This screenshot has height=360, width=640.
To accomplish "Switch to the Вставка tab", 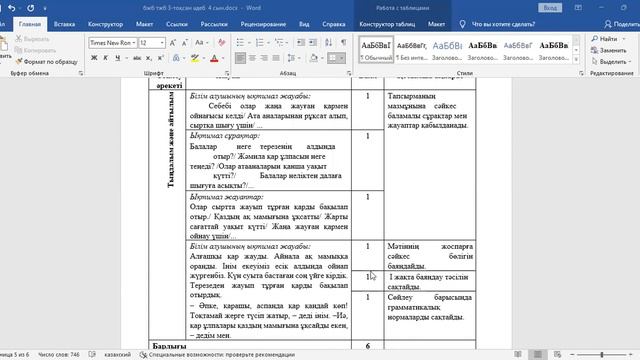I will pyautogui.click(x=64, y=24).
